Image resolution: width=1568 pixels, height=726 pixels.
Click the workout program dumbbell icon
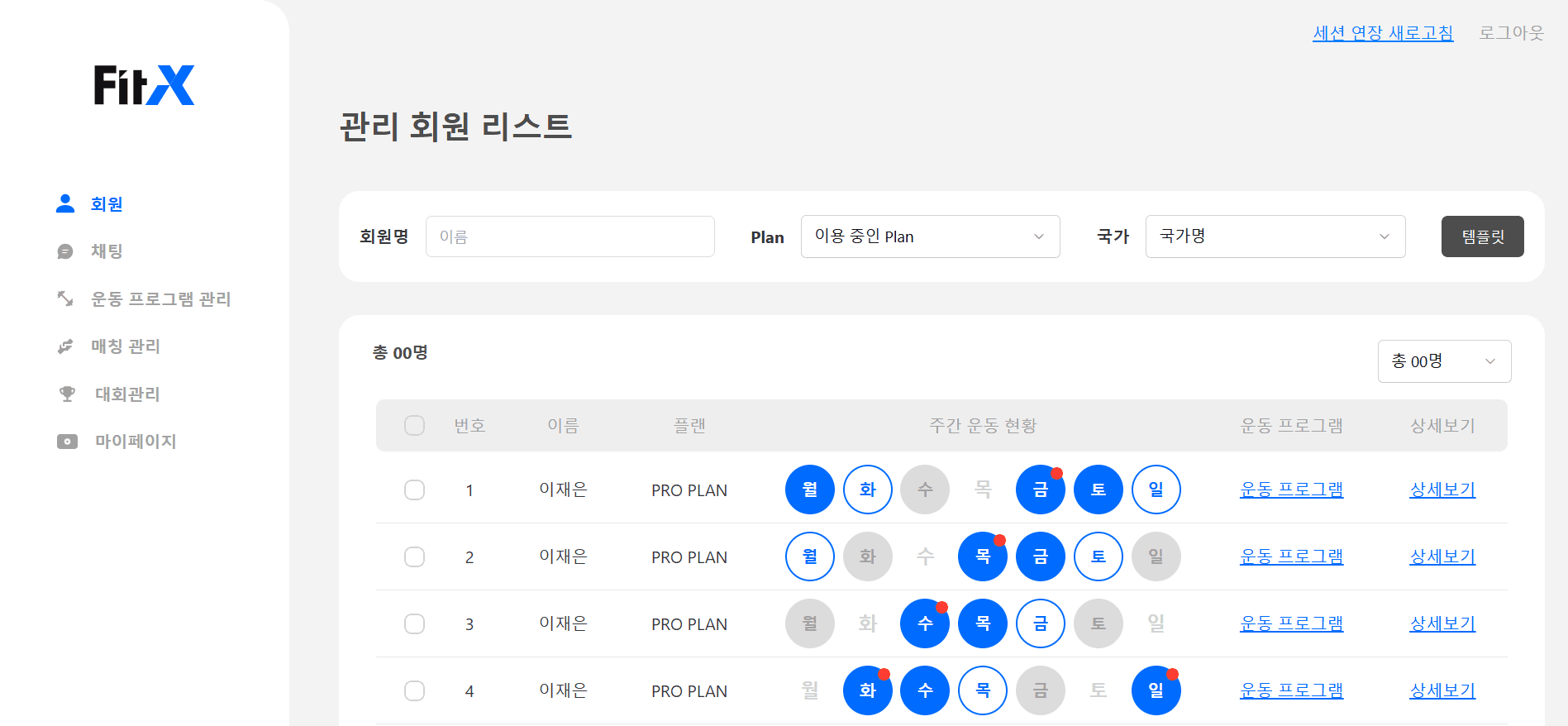point(65,299)
